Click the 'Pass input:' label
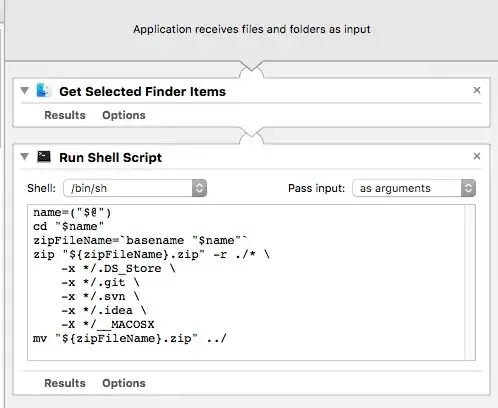 click(316, 188)
